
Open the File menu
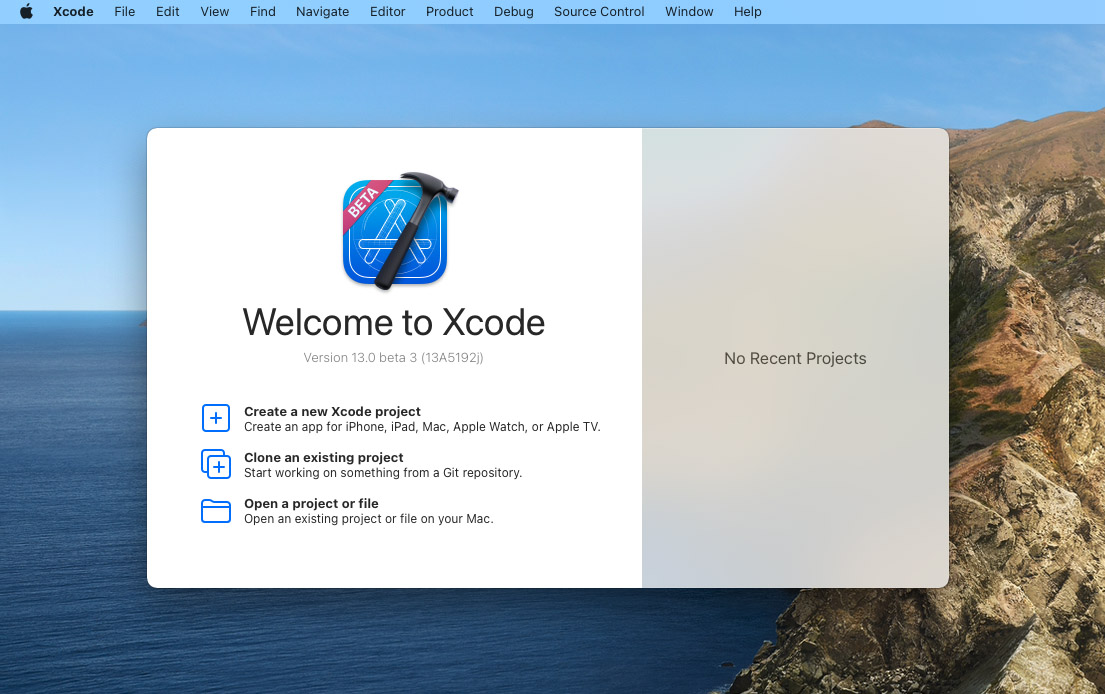[125, 11]
